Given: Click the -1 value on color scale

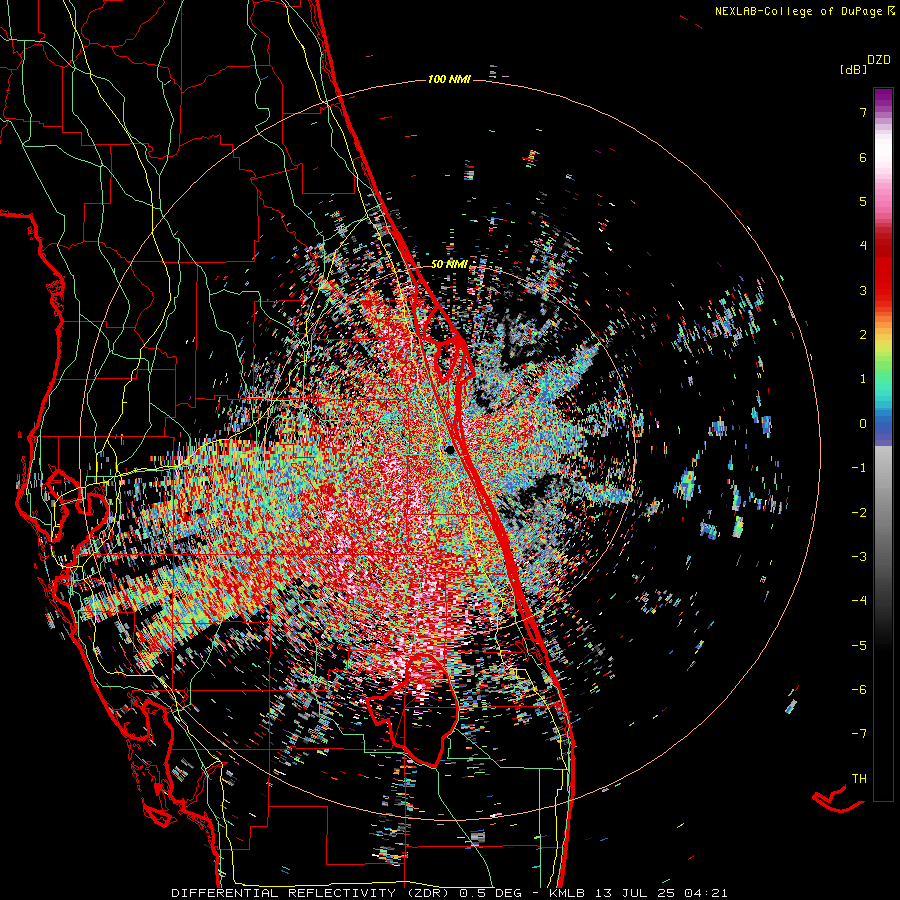Looking at the screenshot, I should 859,468.
